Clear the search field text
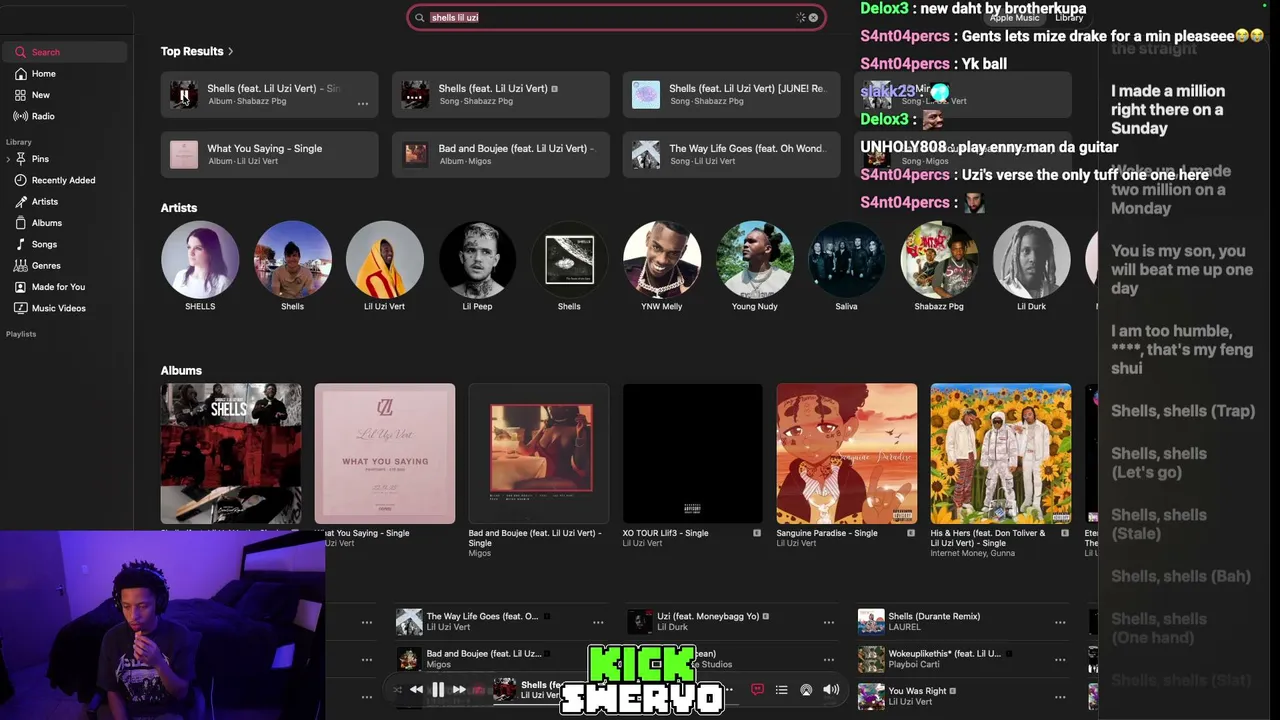The height and width of the screenshot is (720, 1280). point(813,18)
